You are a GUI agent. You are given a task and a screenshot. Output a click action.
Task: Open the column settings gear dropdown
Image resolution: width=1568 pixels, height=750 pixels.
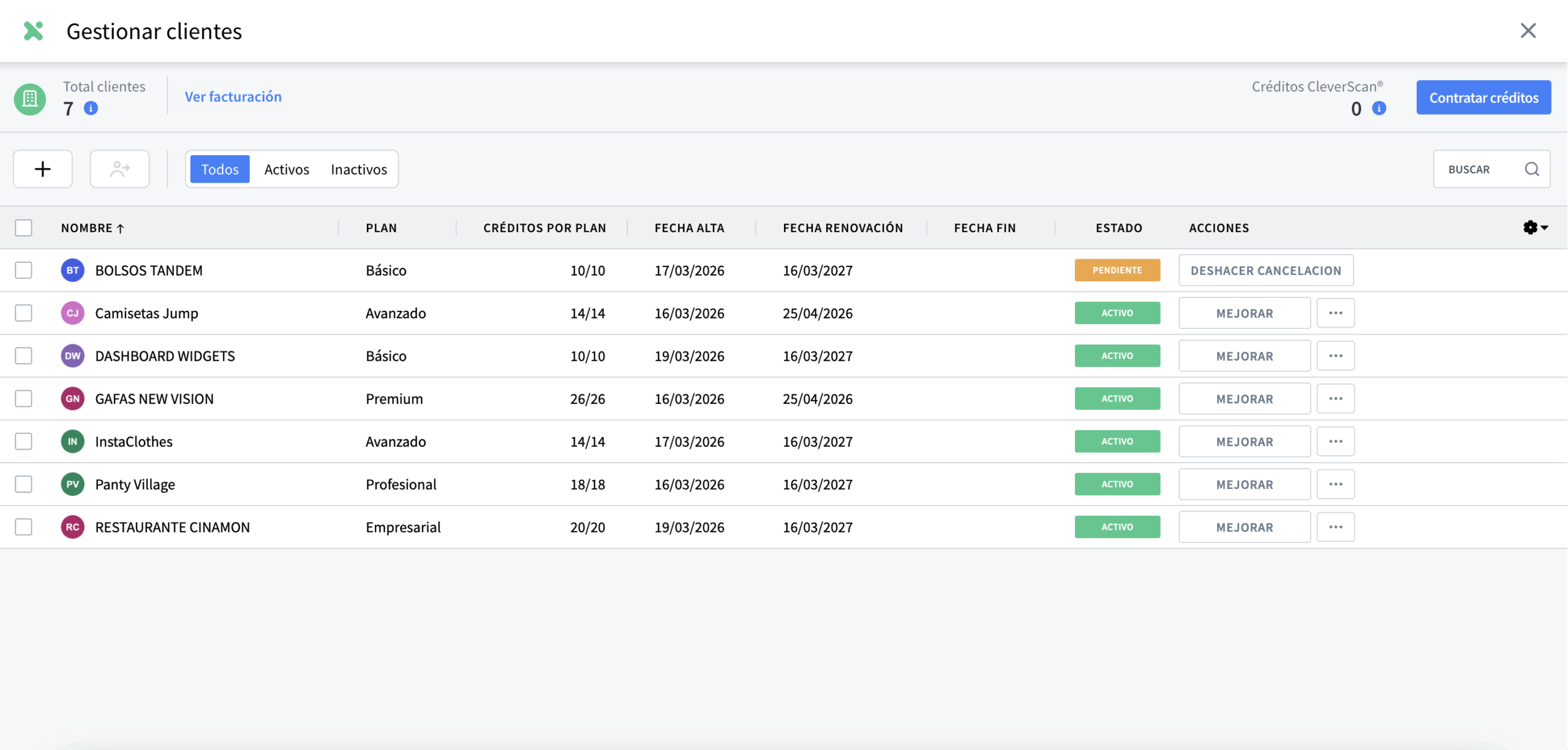[x=1534, y=228]
